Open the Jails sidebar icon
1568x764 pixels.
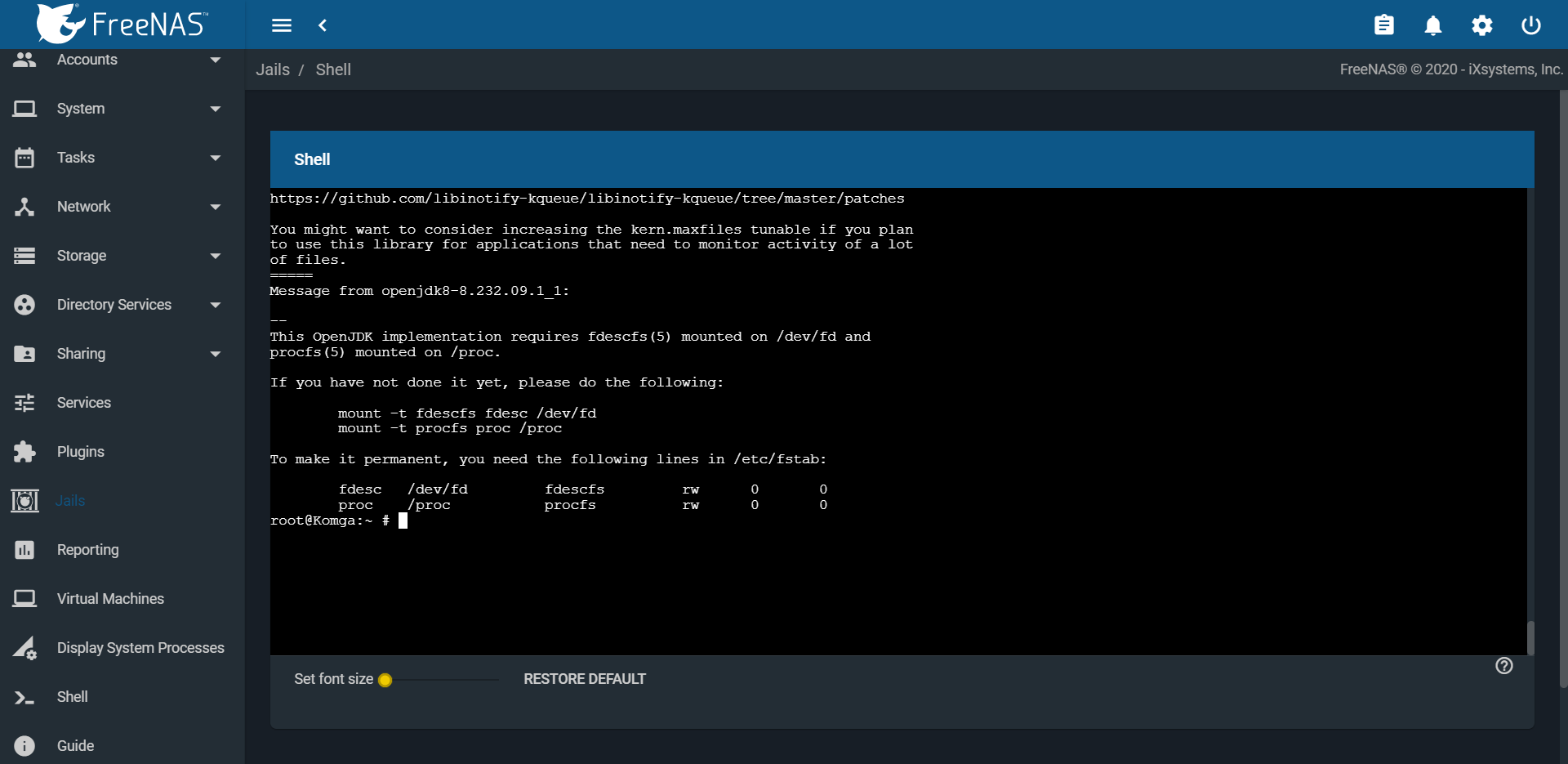(24, 501)
